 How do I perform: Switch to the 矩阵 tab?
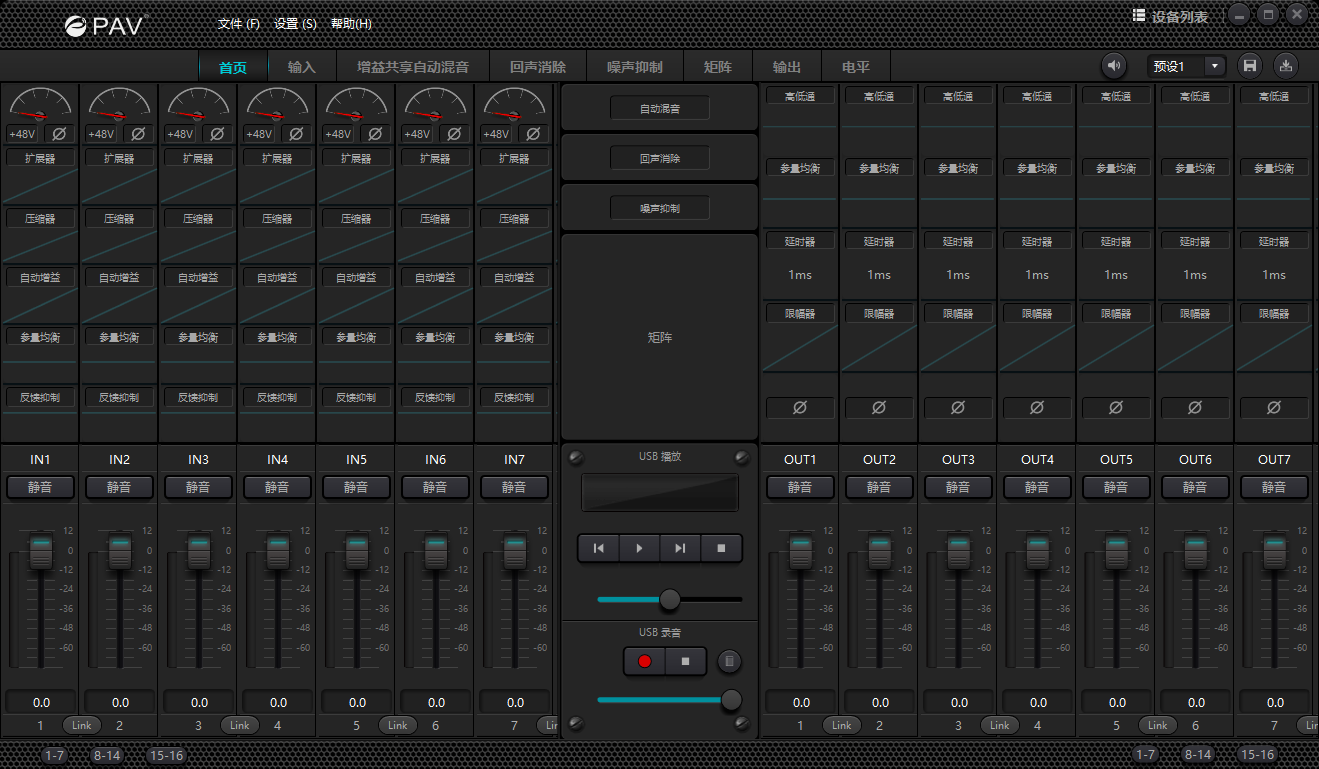[x=718, y=67]
